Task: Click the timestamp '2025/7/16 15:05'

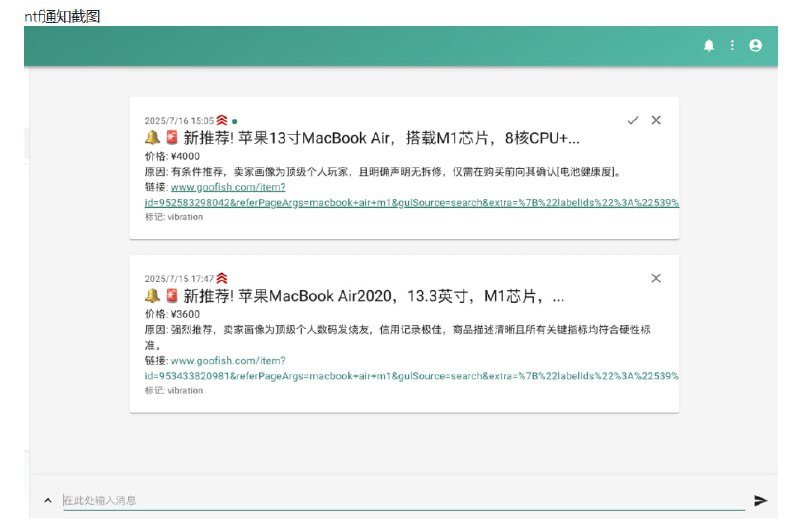Action: [179, 121]
